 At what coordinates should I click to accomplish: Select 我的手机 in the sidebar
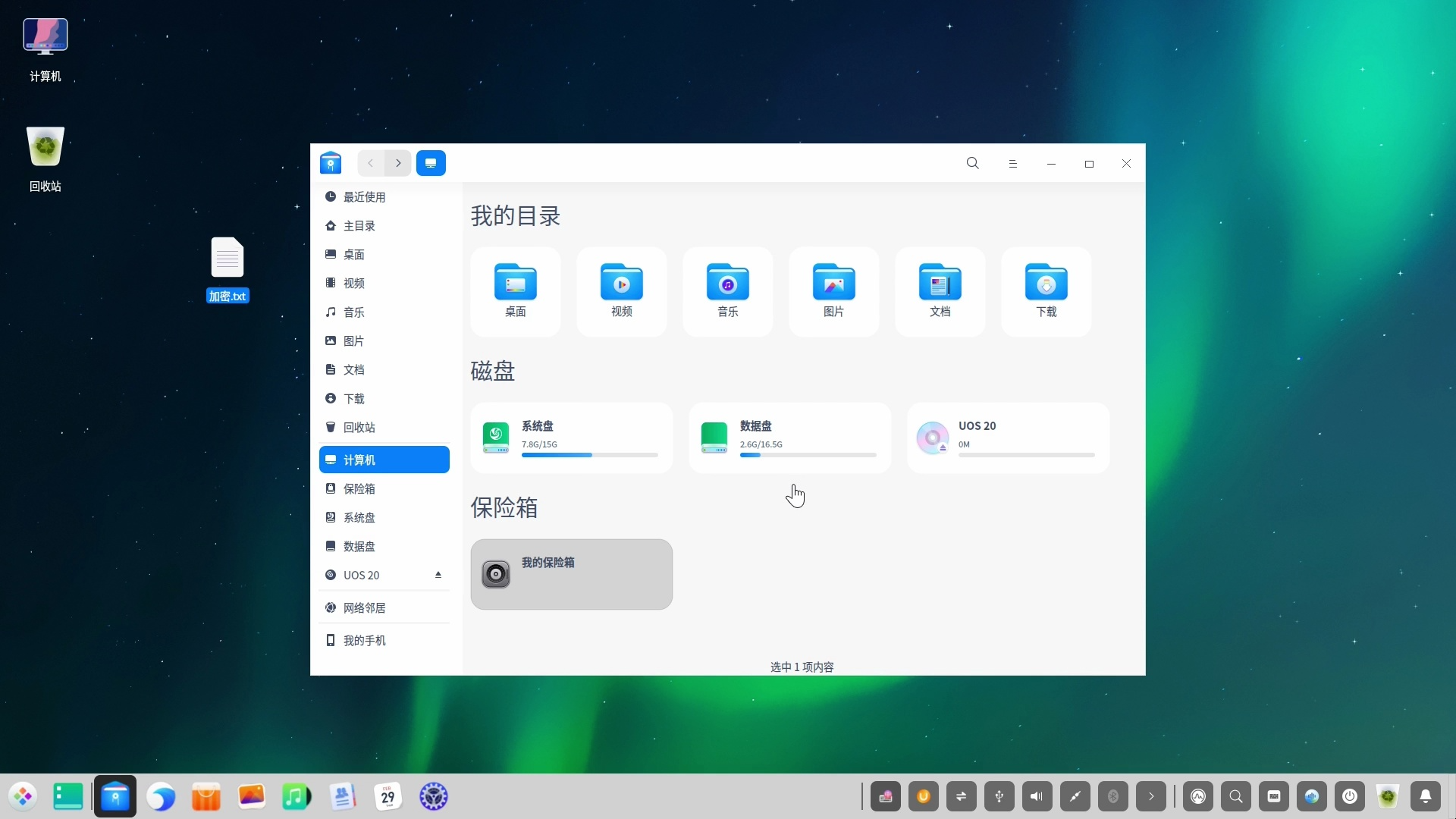(x=384, y=641)
